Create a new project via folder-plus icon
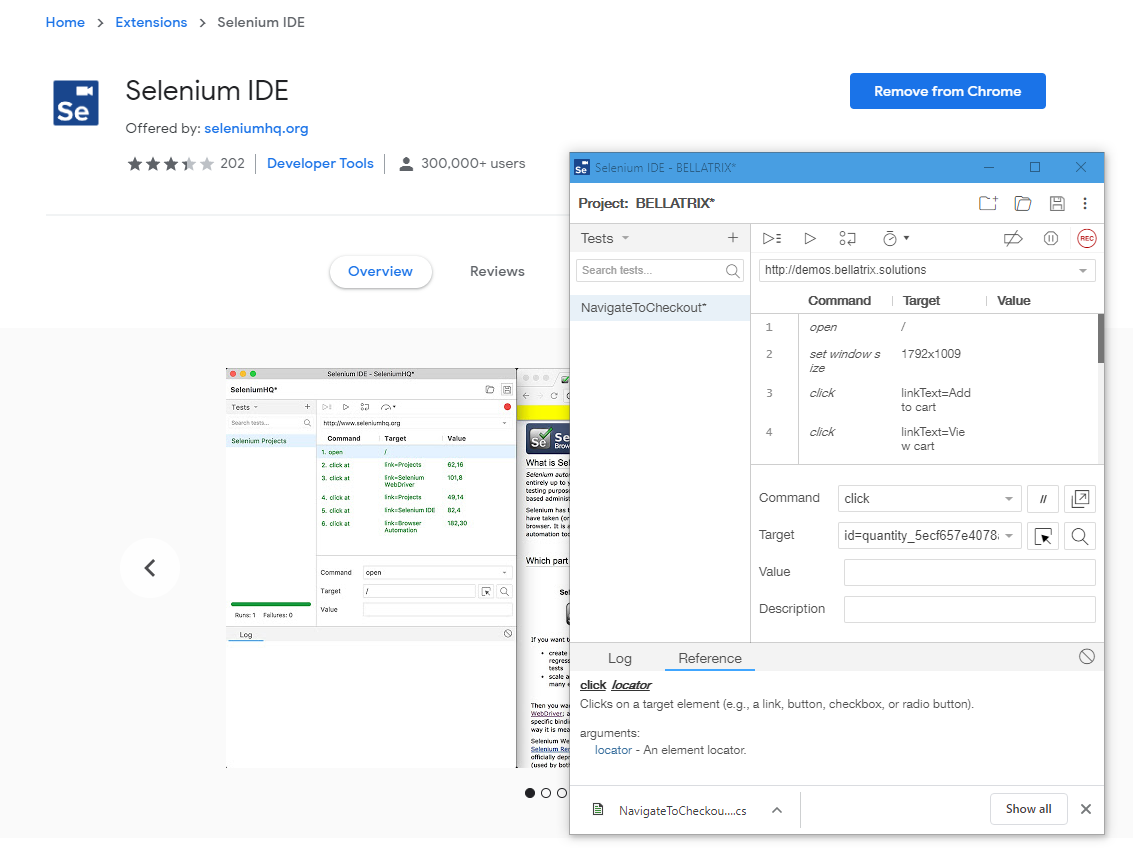The height and width of the screenshot is (861, 1133). (988, 202)
